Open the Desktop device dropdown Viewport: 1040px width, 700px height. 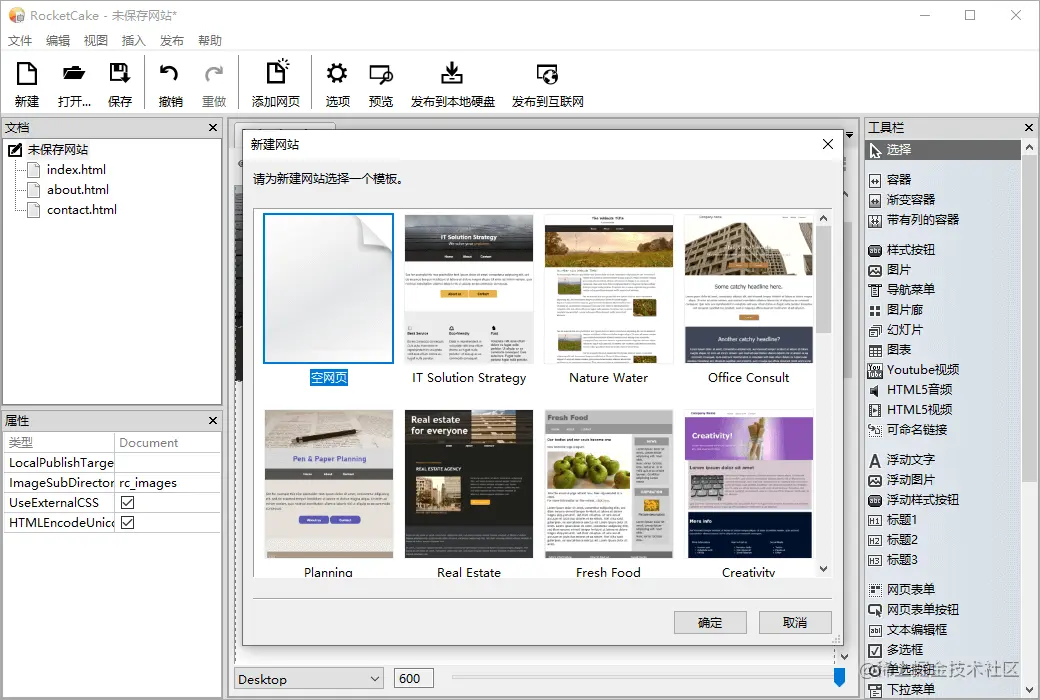click(x=309, y=679)
